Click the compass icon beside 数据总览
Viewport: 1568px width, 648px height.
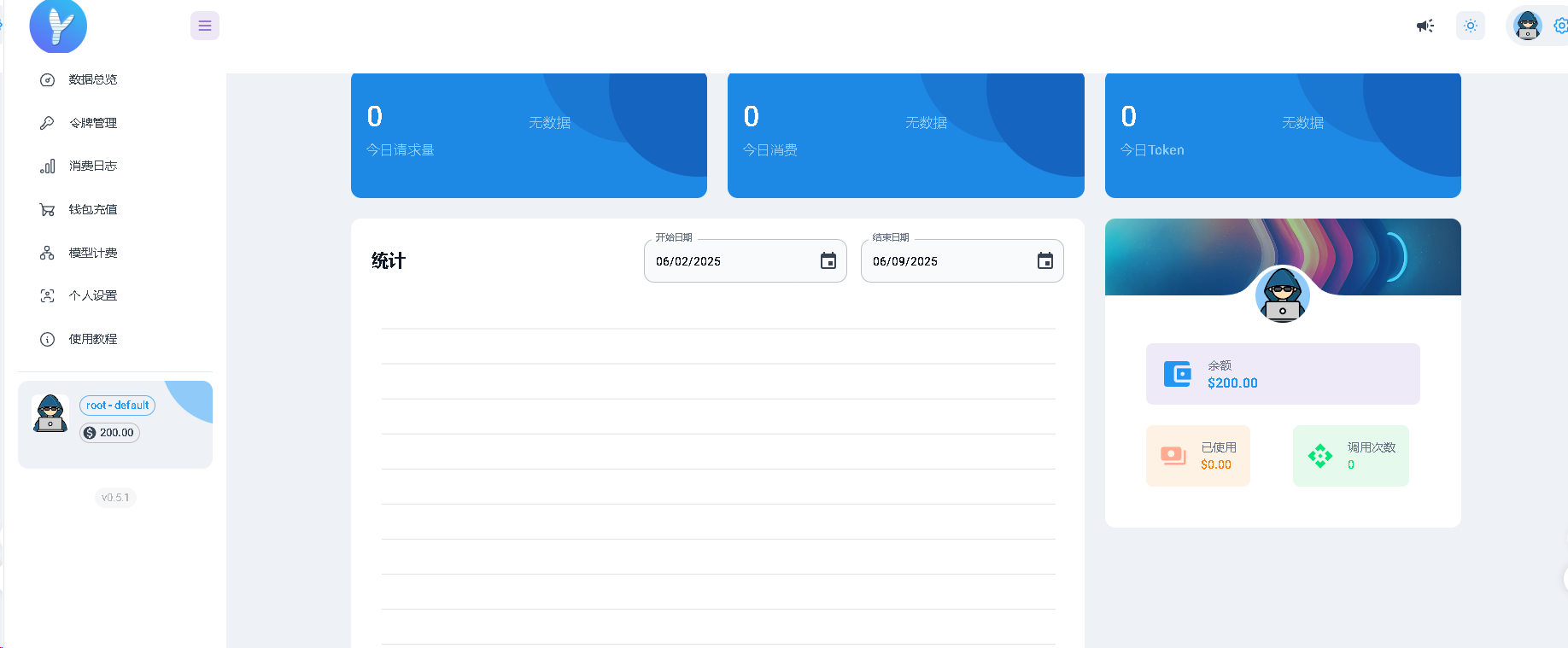(48, 79)
